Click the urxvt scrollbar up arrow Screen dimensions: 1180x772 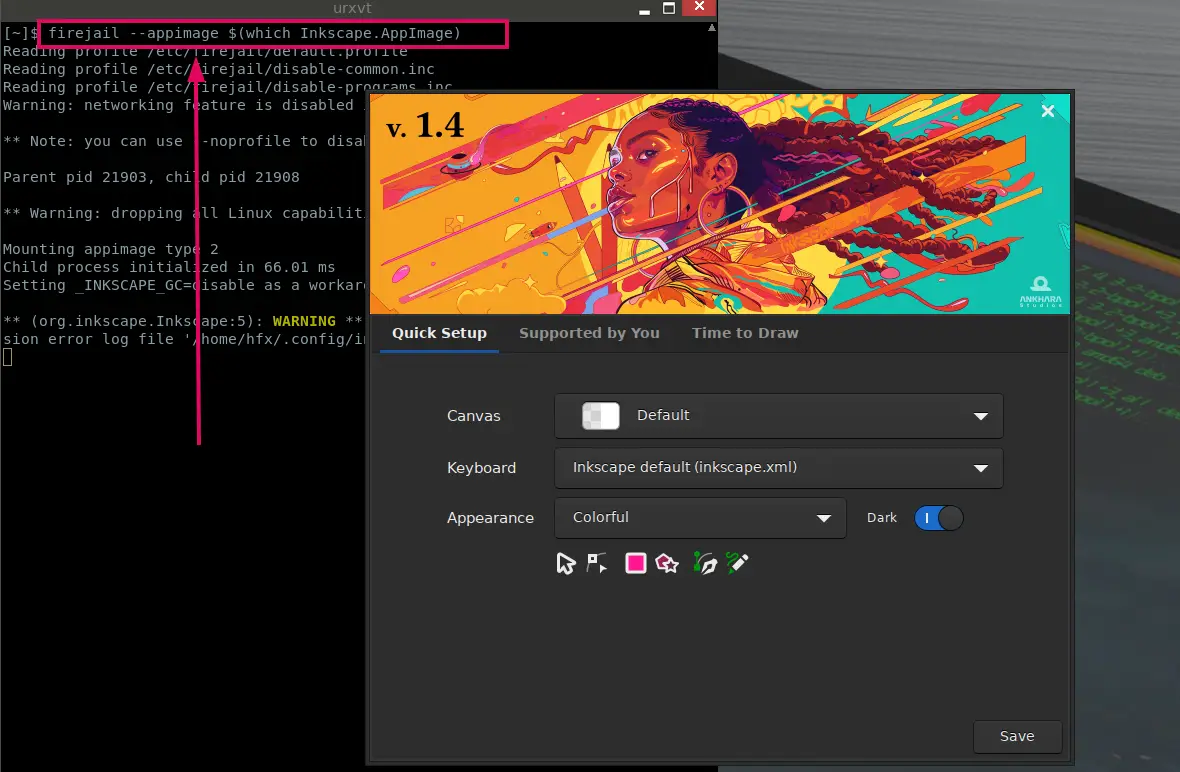pos(712,28)
